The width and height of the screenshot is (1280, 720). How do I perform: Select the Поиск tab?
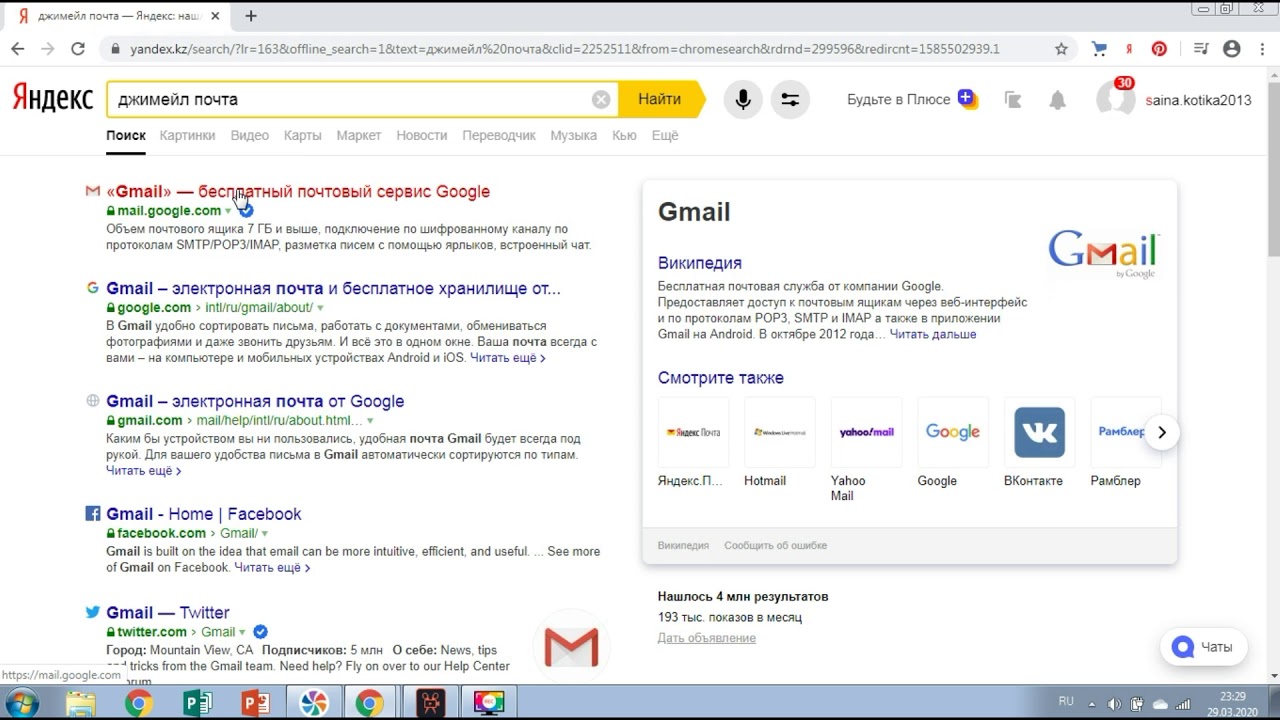[x=126, y=135]
